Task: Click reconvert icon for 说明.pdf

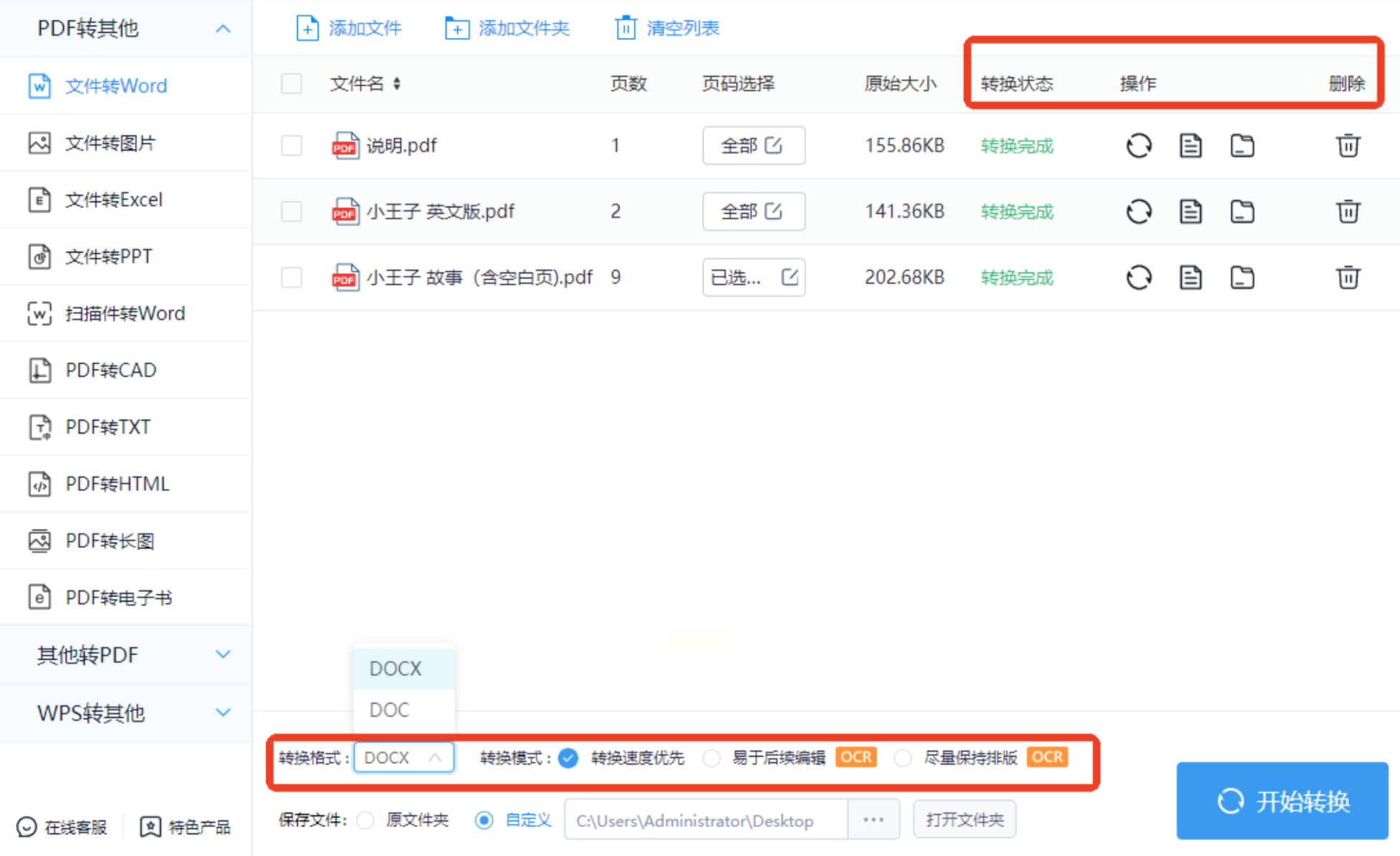Action: 1138,146
